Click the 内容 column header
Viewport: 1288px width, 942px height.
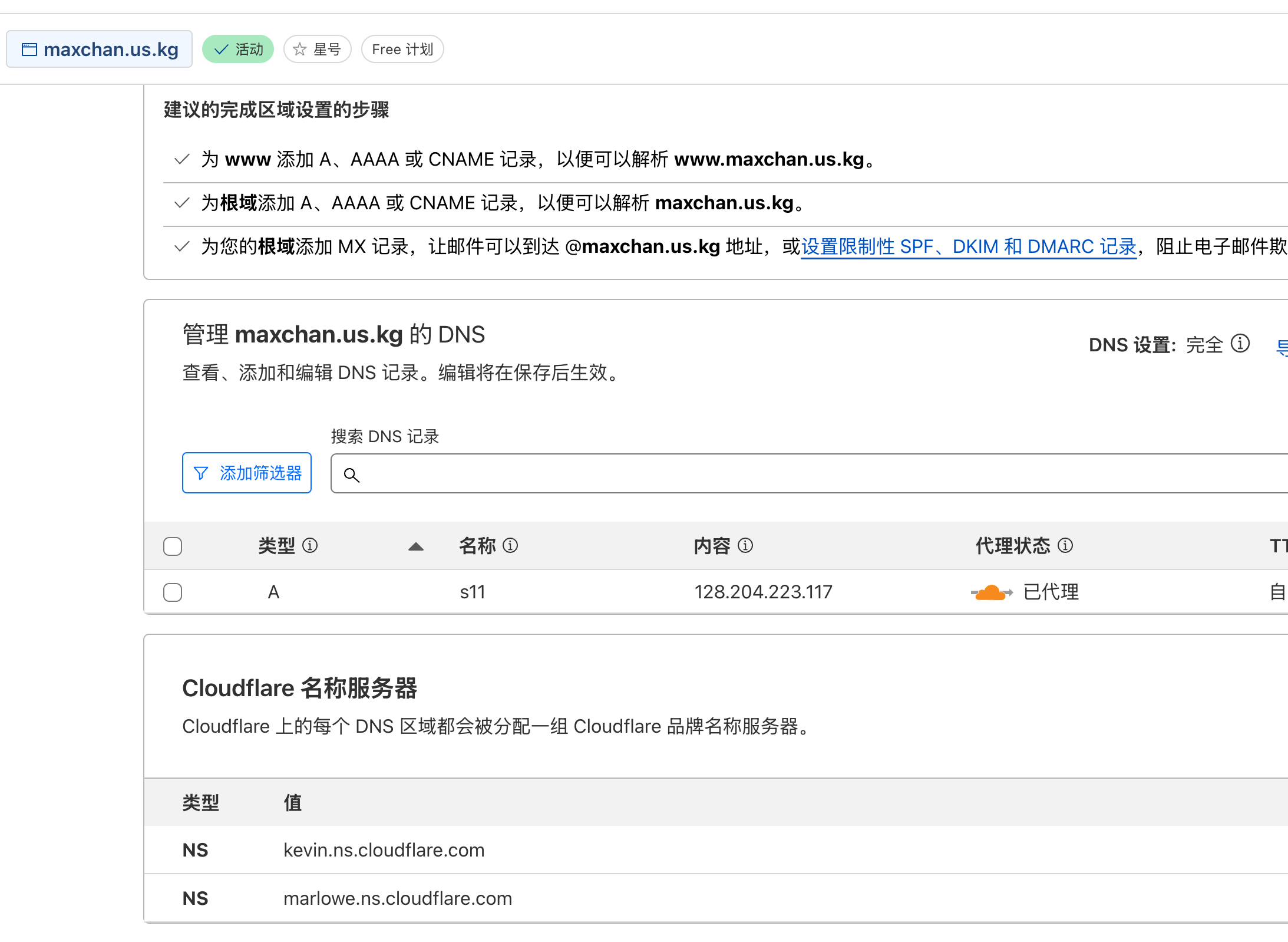click(712, 546)
